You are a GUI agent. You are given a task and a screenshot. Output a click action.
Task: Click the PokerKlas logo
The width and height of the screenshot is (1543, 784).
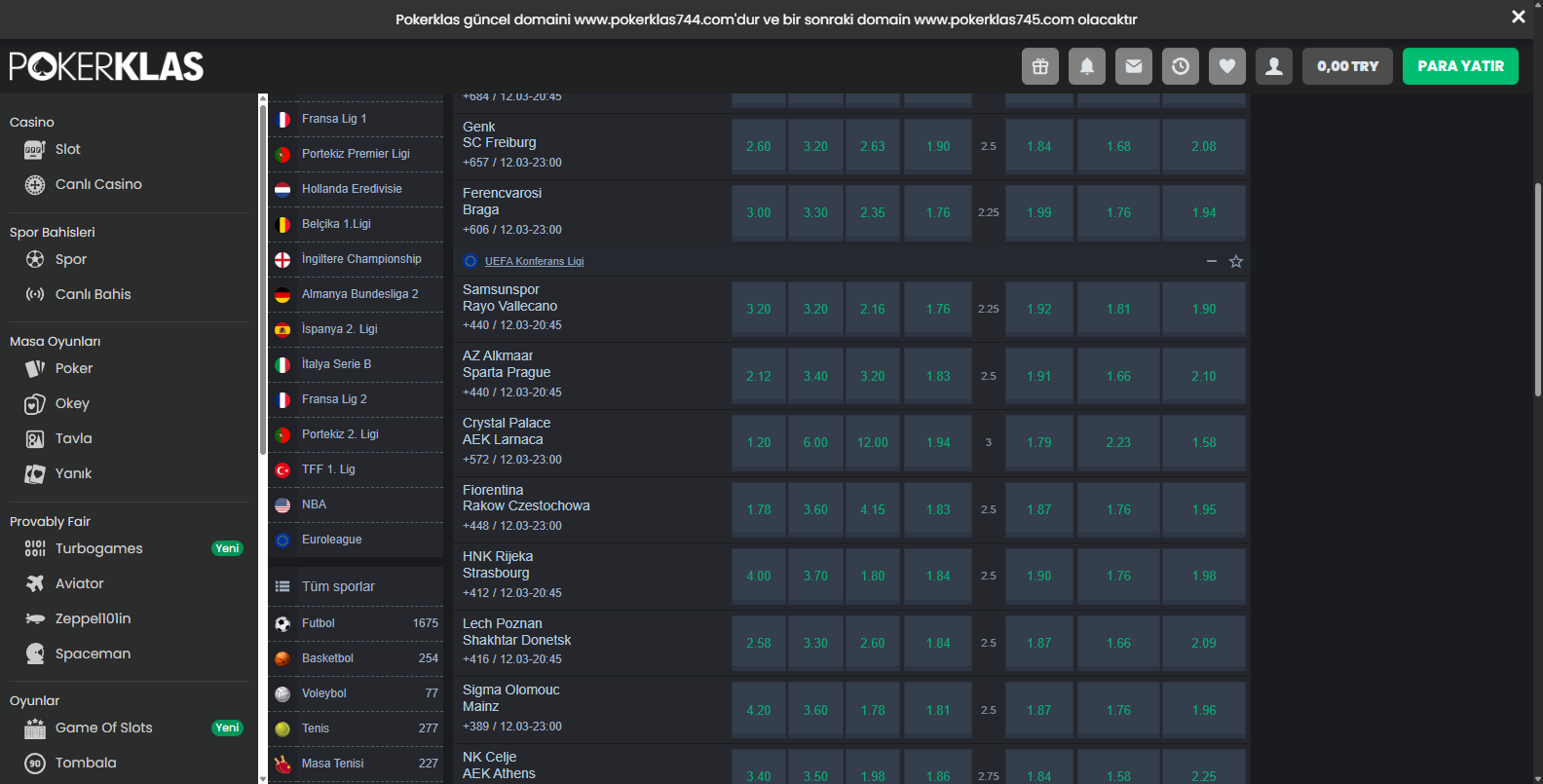click(106, 66)
